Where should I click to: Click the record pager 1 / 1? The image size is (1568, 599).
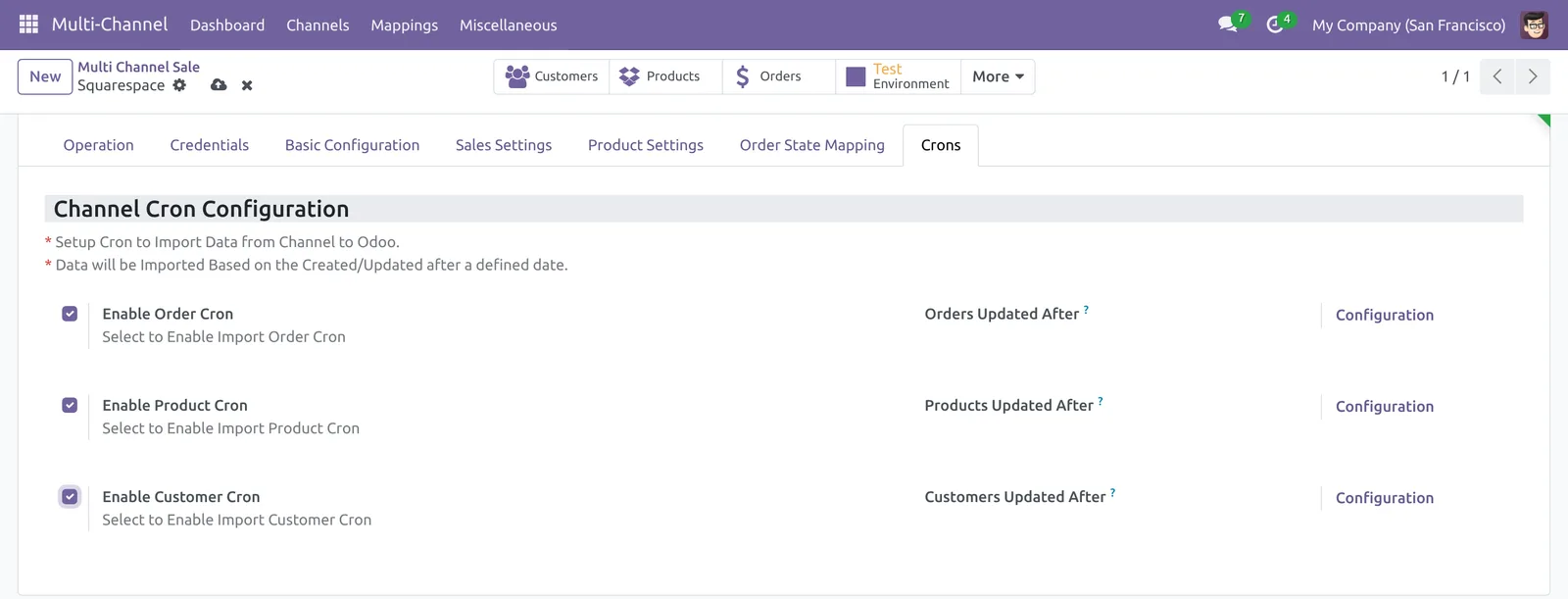coord(1455,76)
